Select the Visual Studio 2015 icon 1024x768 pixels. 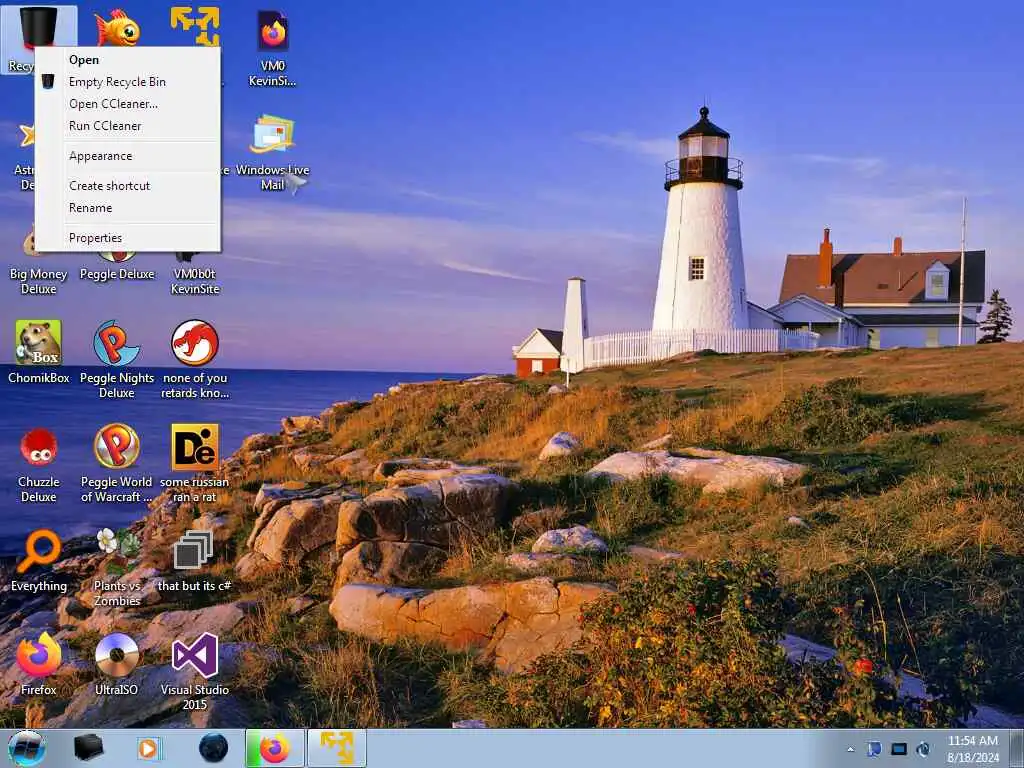[x=195, y=671]
